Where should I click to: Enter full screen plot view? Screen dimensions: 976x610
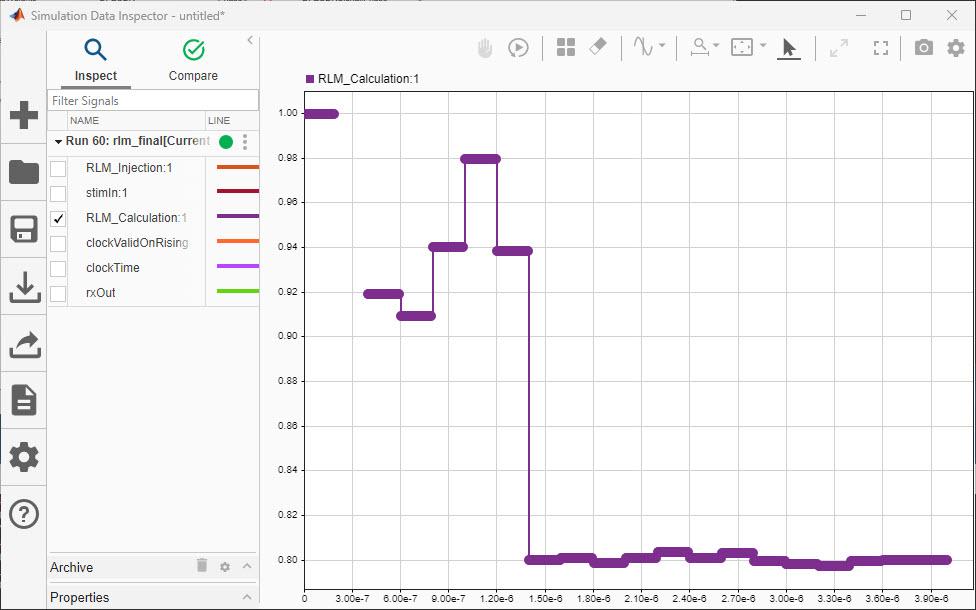[881, 47]
